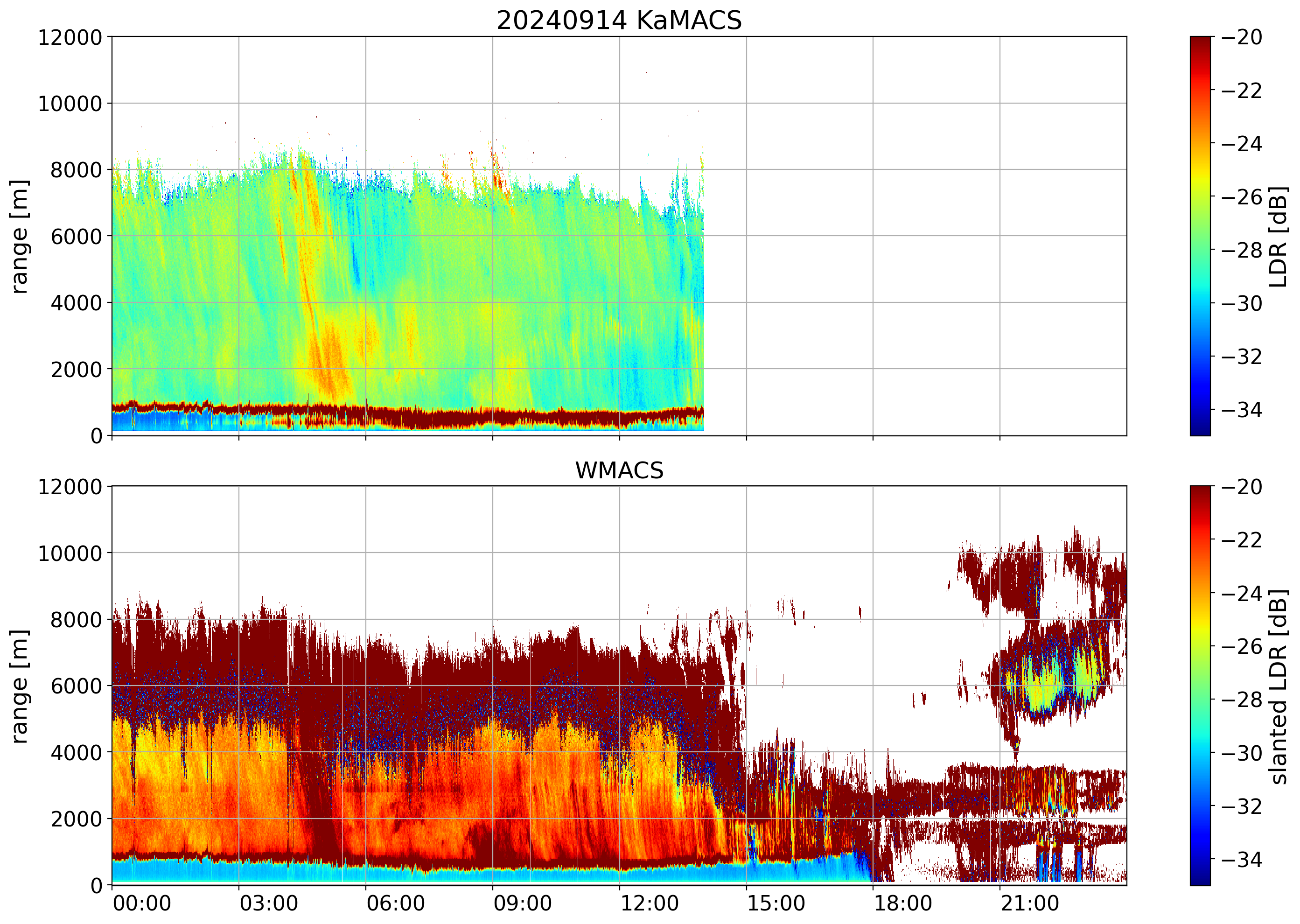
Task: Click the bottom slanted LDR colorbar
Action: [x=1200, y=686]
